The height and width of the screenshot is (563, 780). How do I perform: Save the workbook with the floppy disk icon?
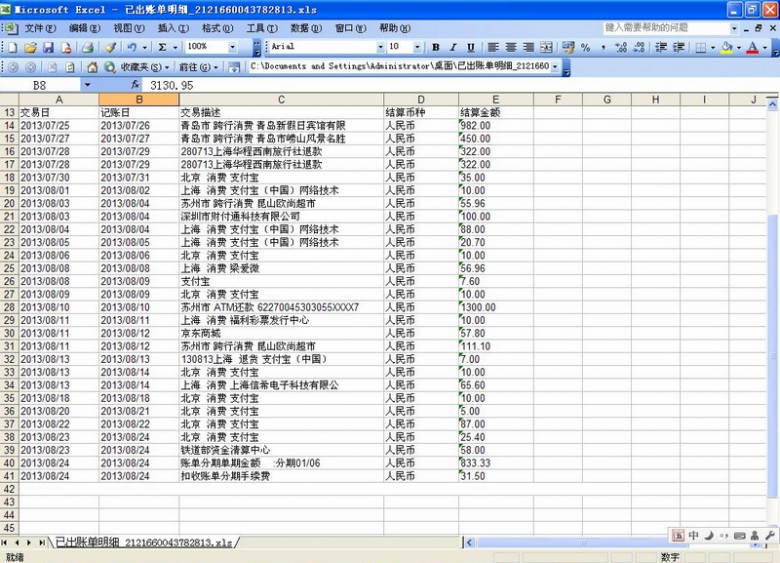[48, 47]
